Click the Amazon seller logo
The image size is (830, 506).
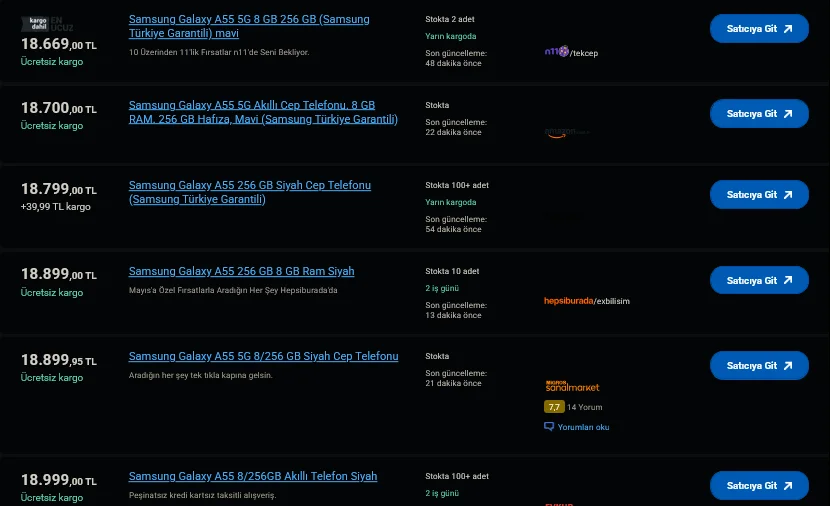pyautogui.click(x=566, y=132)
